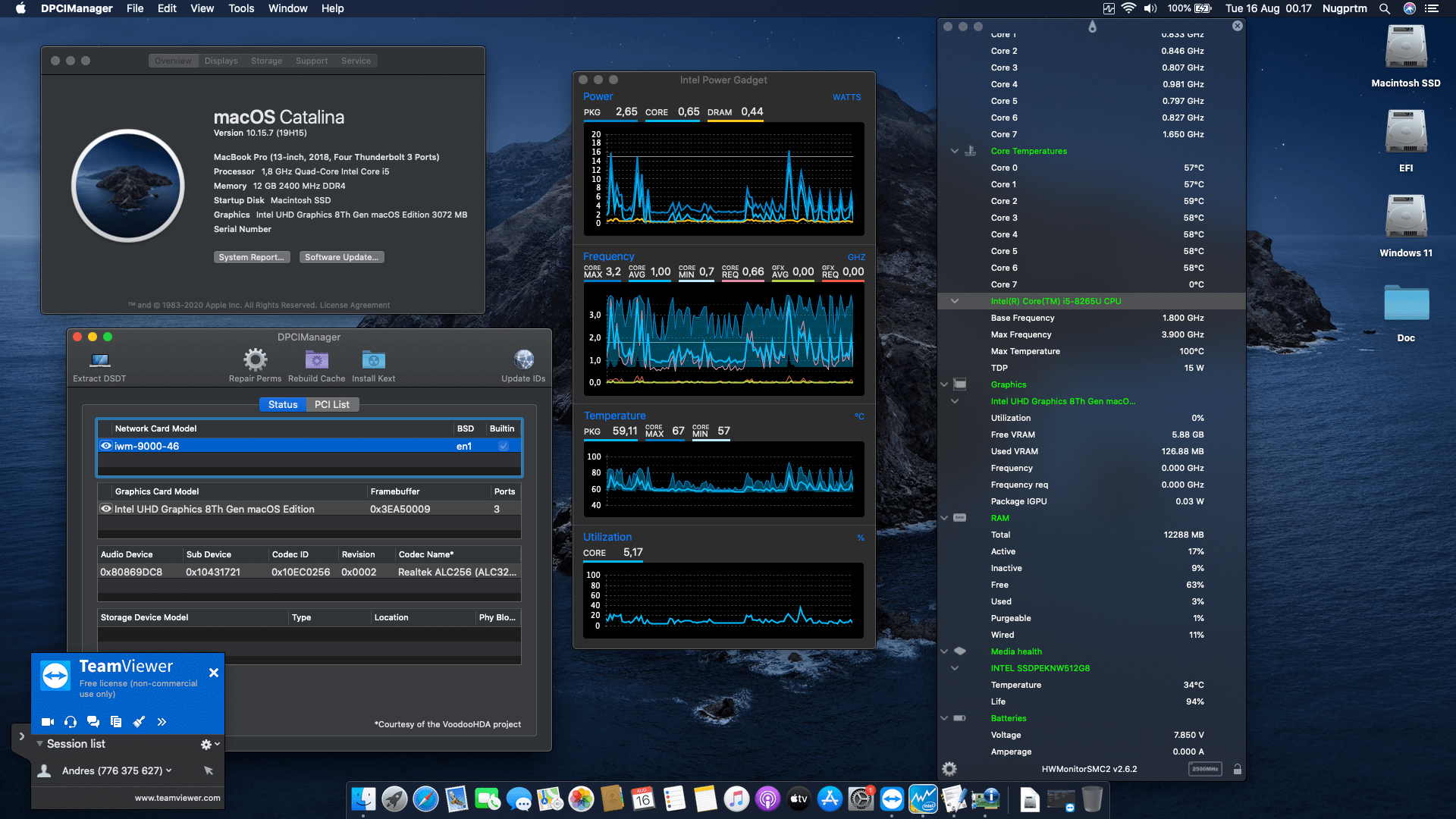Switch to Storage tab in About window

tap(266, 61)
